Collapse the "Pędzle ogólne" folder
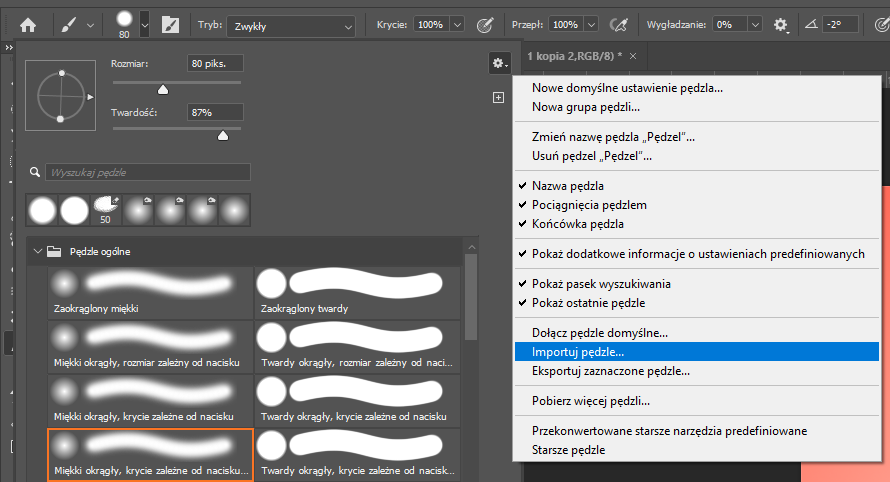Viewport: 890px width, 482px height. pyautogui.click(x=38, y=251)
